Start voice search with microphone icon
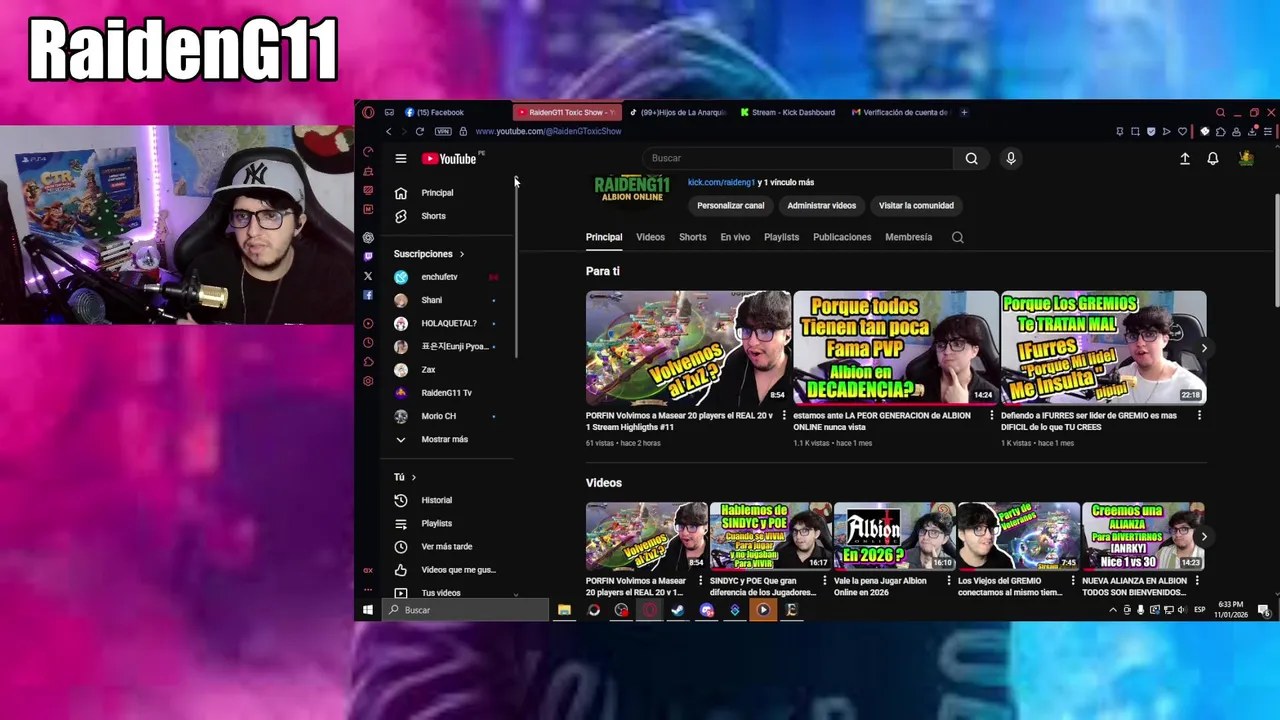The width and height of the screenshot is (1280, 720). point(1010,158)
